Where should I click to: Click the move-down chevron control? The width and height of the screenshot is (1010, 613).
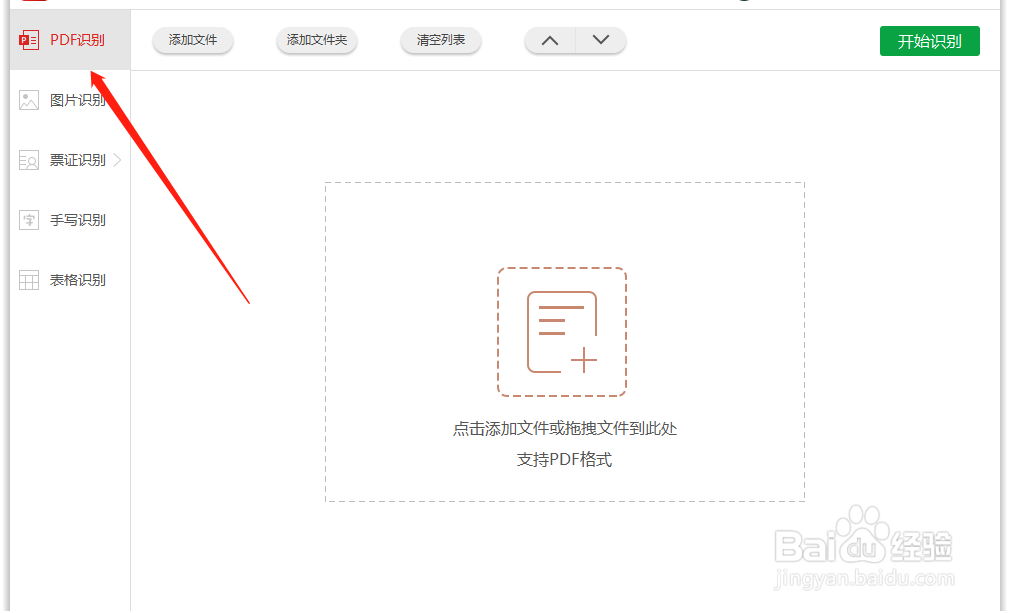[x=600, y=40]
